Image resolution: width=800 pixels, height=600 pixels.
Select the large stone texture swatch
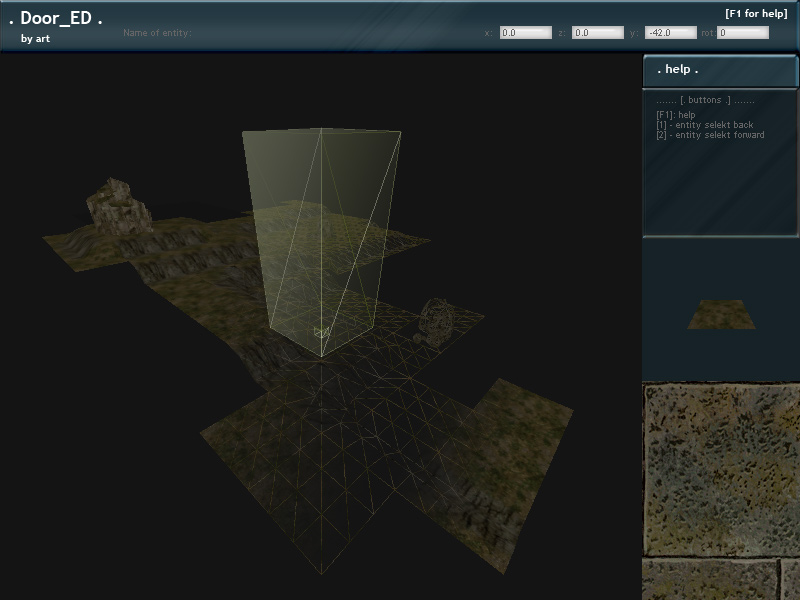pyautogui.click(x=721, y=470)
